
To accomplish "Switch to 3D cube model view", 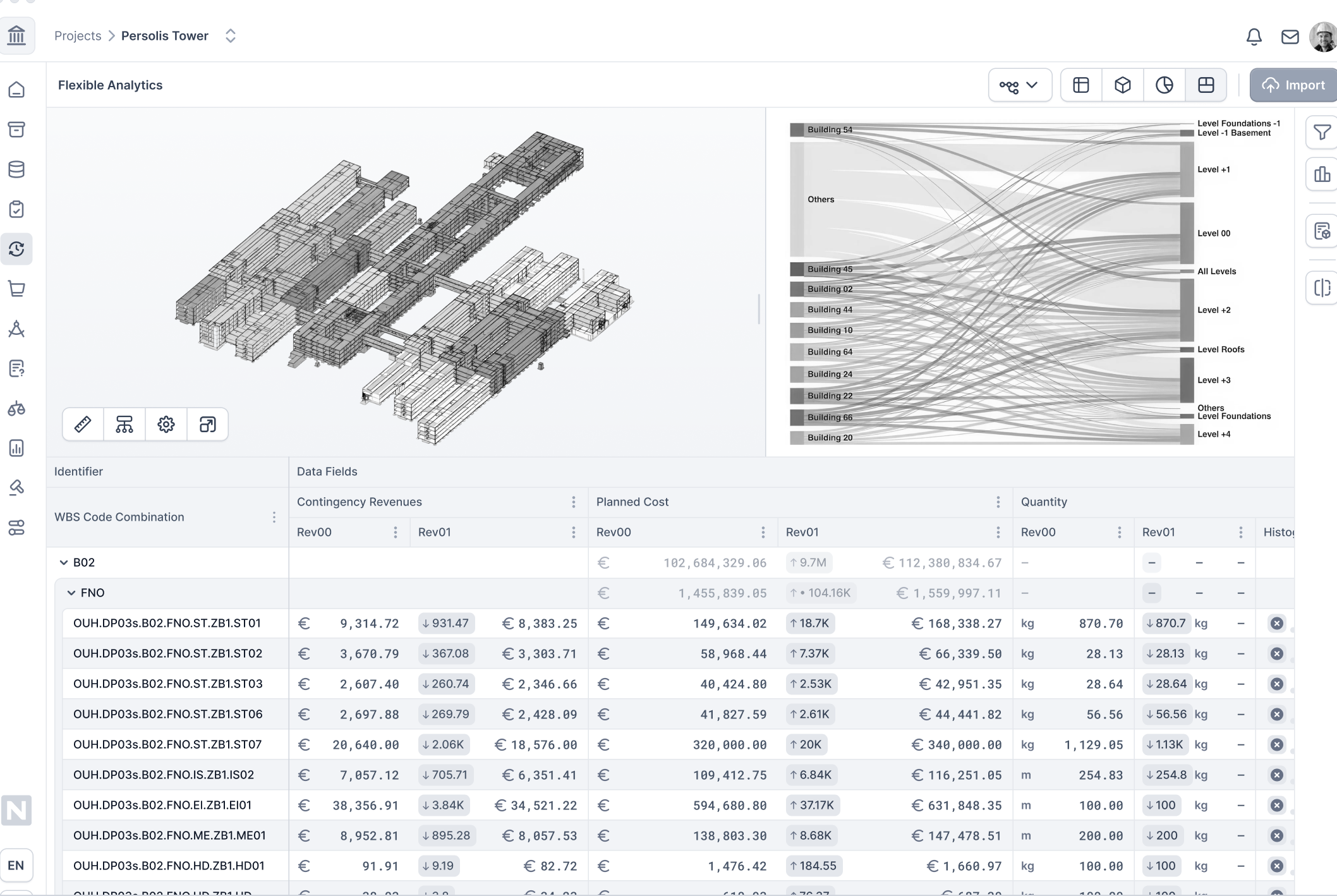I will pos(1123,85).
